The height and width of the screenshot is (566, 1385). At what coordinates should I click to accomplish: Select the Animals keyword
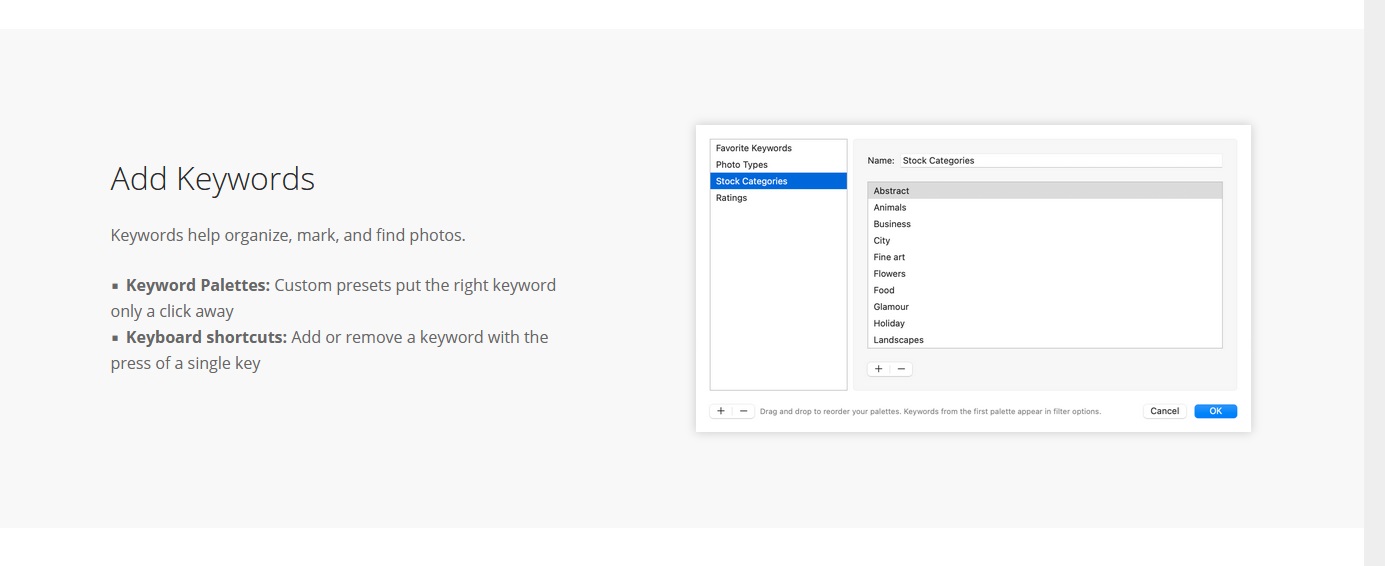[x=890, y=208]
